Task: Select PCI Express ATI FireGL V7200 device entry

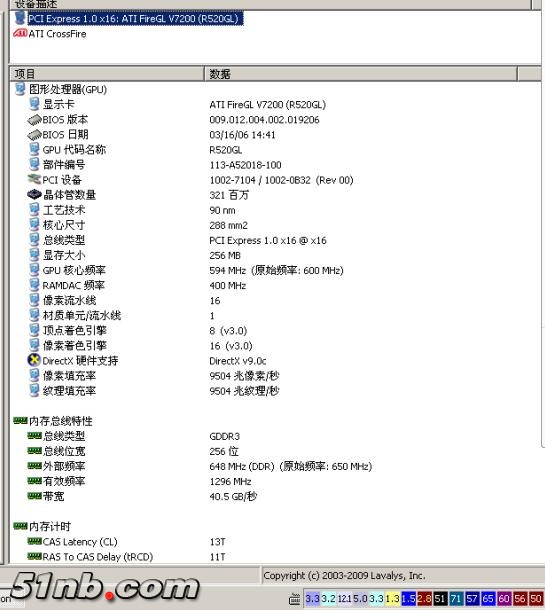Action: (135, 19)
